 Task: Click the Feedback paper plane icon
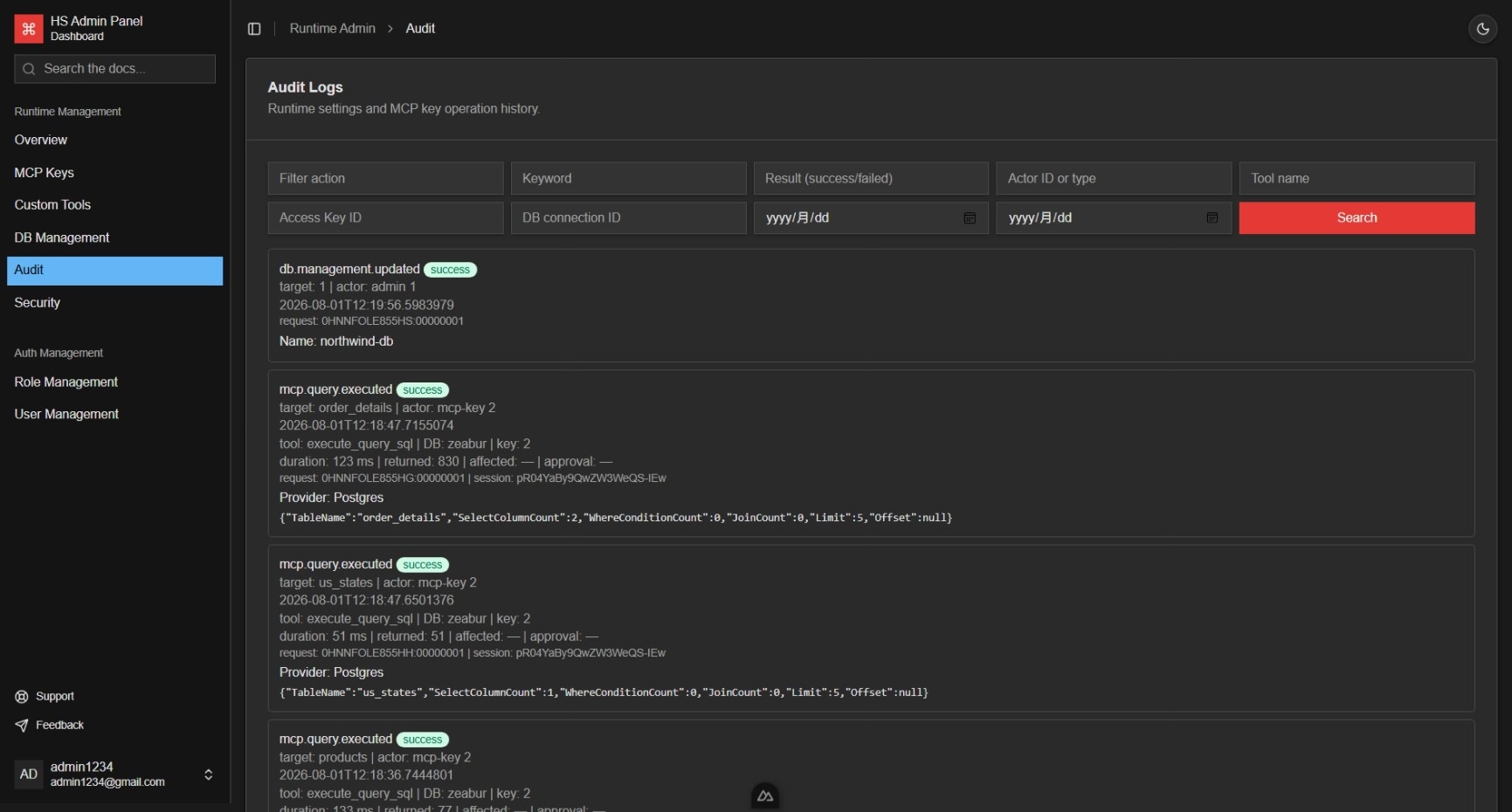point(22,726)
